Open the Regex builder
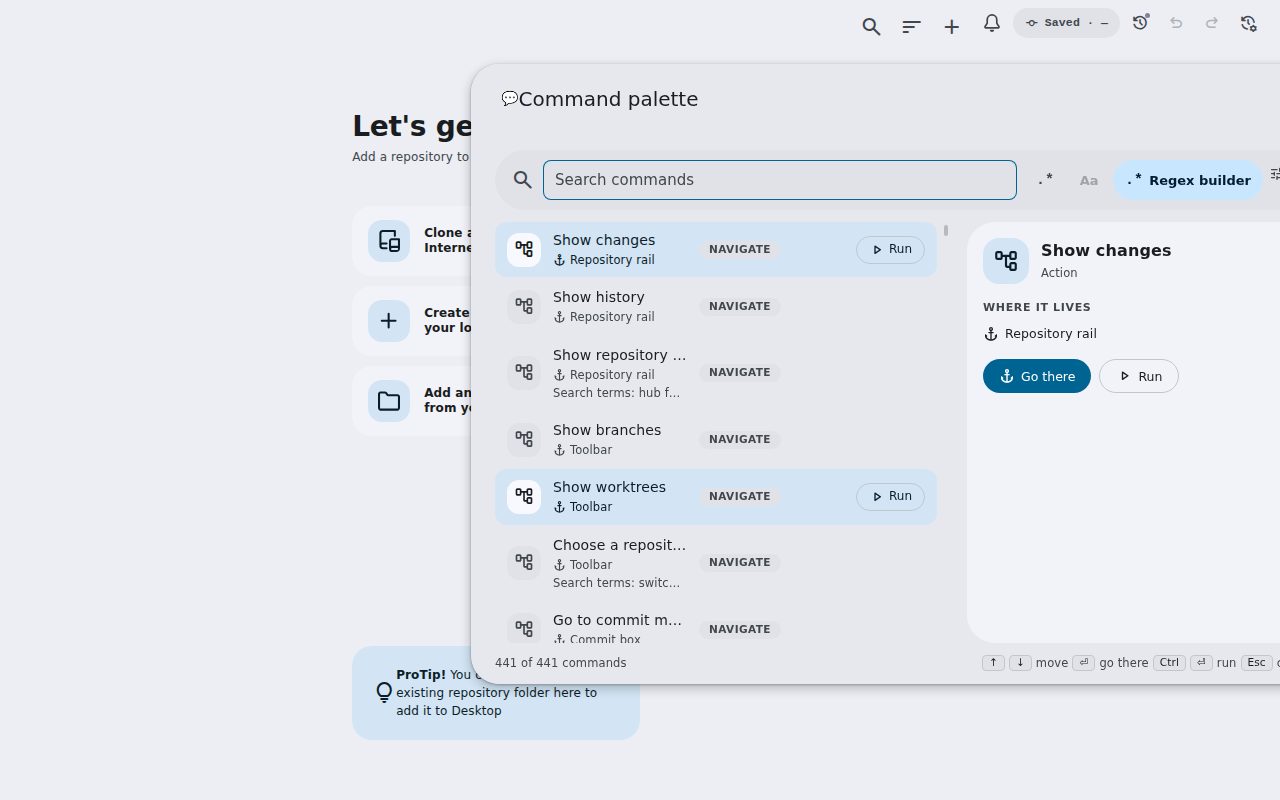 1188,180
